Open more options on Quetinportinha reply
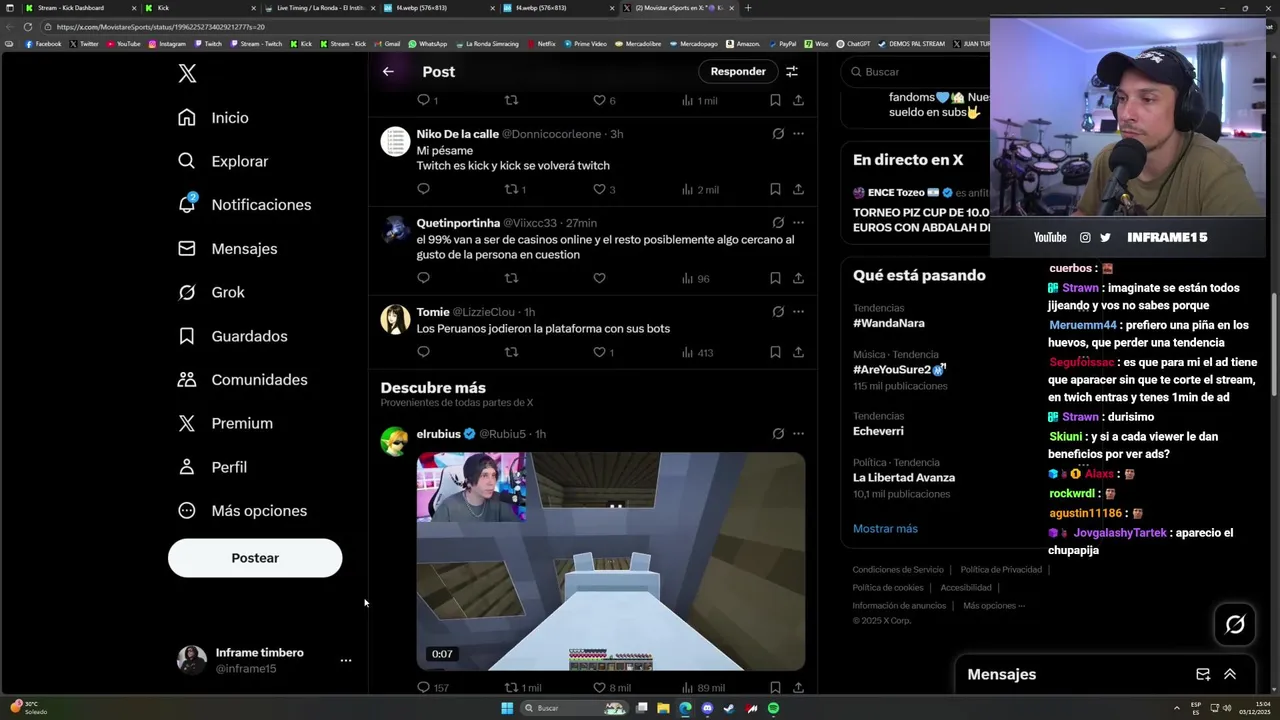The width and height of the screenshot is (1280, 720). click(x=798, y=222)
